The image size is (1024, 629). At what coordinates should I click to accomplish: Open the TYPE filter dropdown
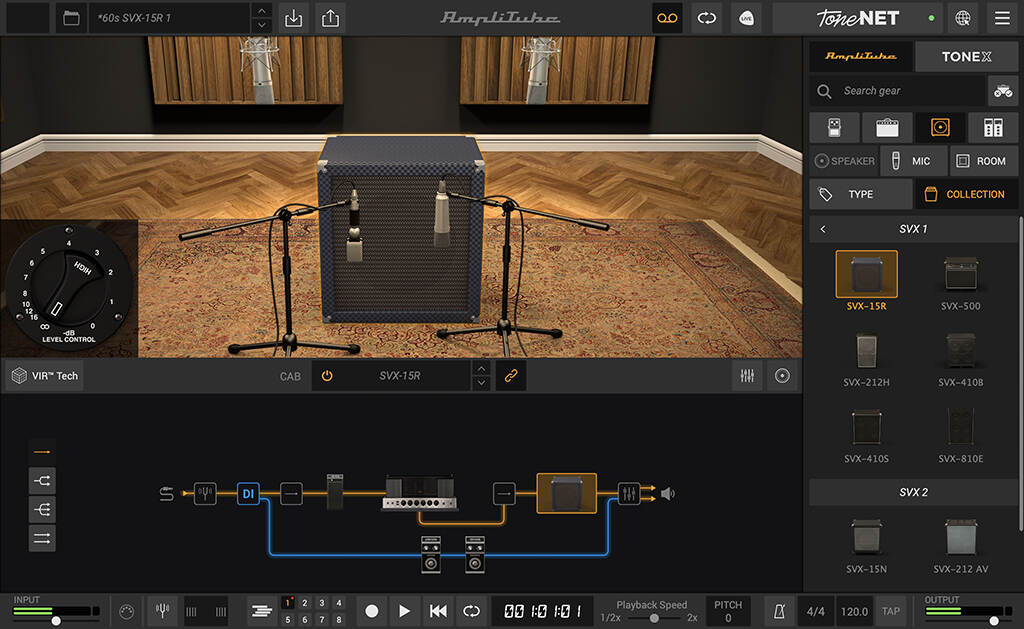pyautogui.click(x=860, y=193)
